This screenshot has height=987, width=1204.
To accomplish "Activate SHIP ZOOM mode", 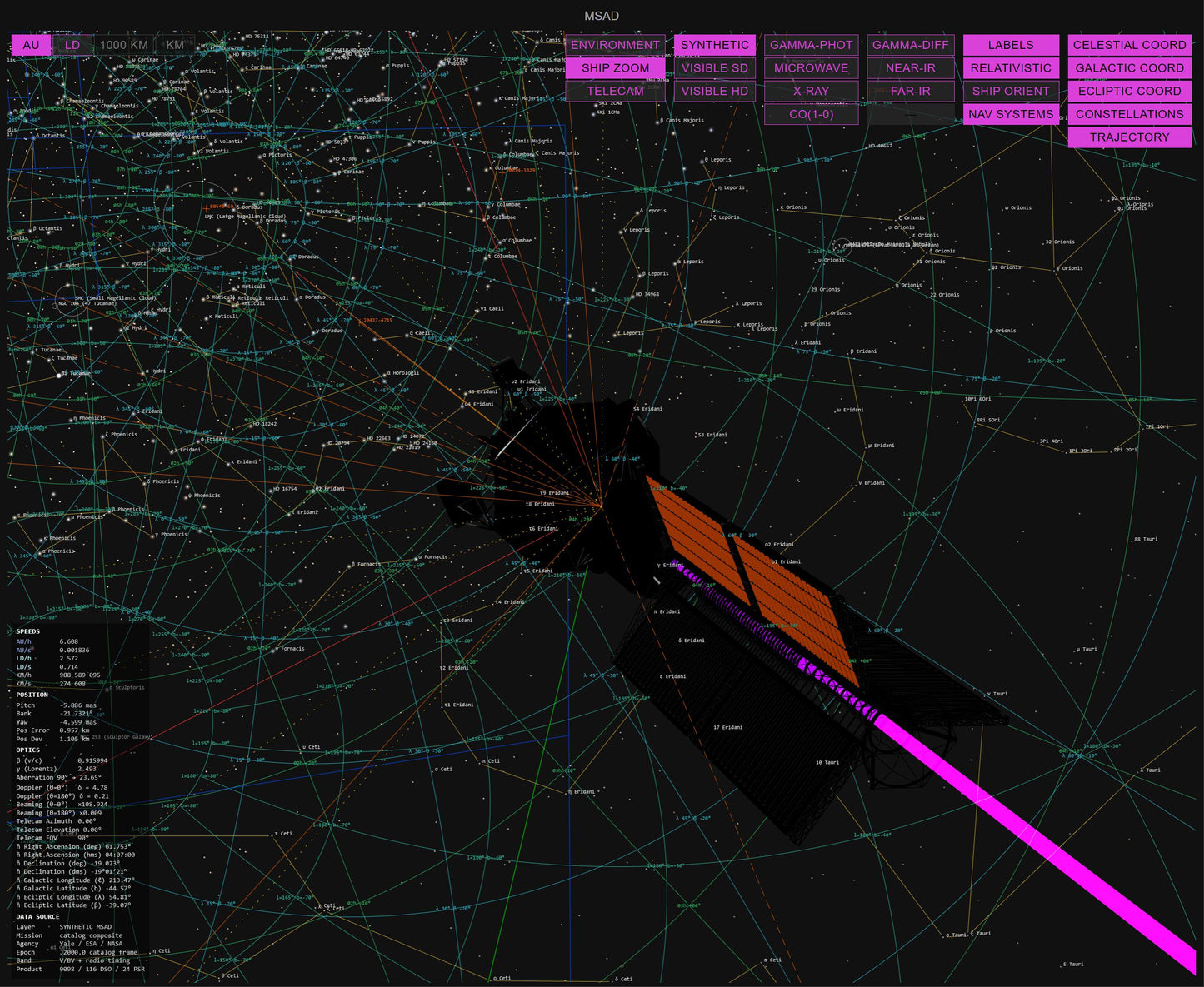I will 616,68.
